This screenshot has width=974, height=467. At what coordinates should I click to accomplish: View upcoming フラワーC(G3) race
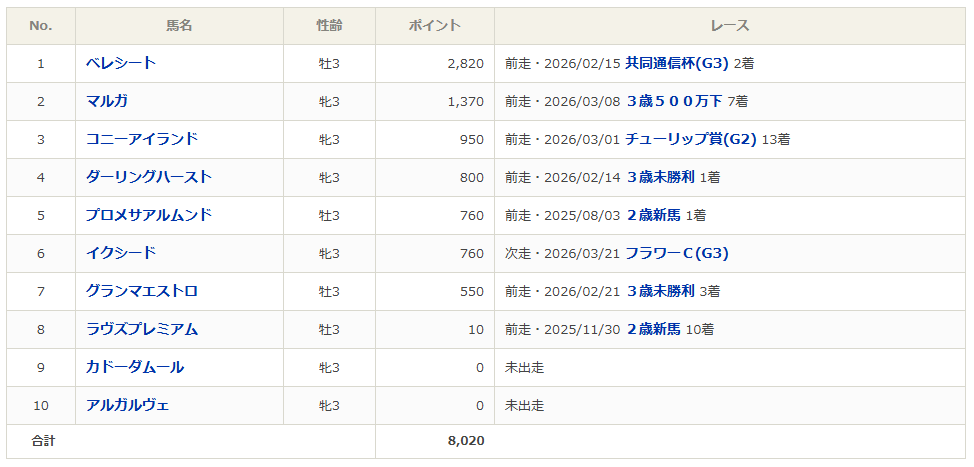tap(677, 253)
